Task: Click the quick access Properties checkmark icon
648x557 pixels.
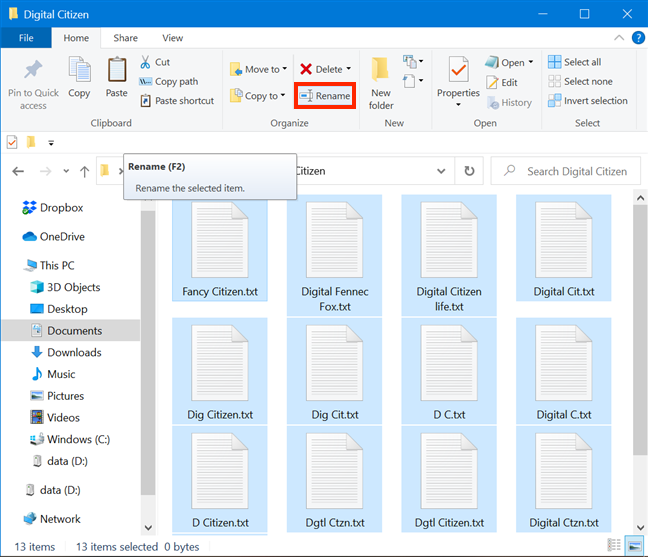Action: [12, 142]
